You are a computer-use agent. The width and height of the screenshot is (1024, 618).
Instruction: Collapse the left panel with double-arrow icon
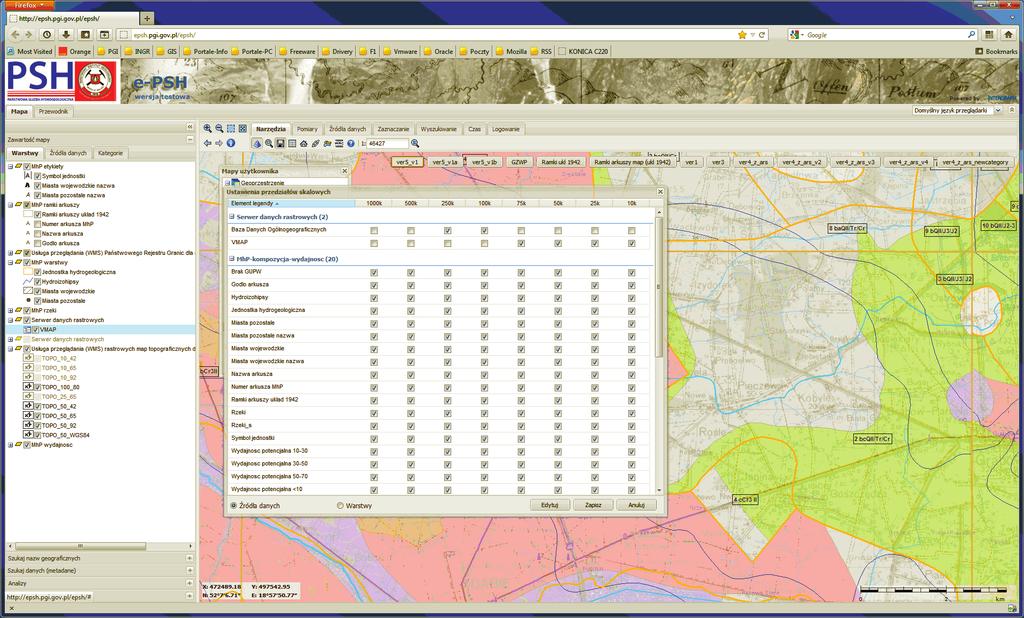point(190,127)
